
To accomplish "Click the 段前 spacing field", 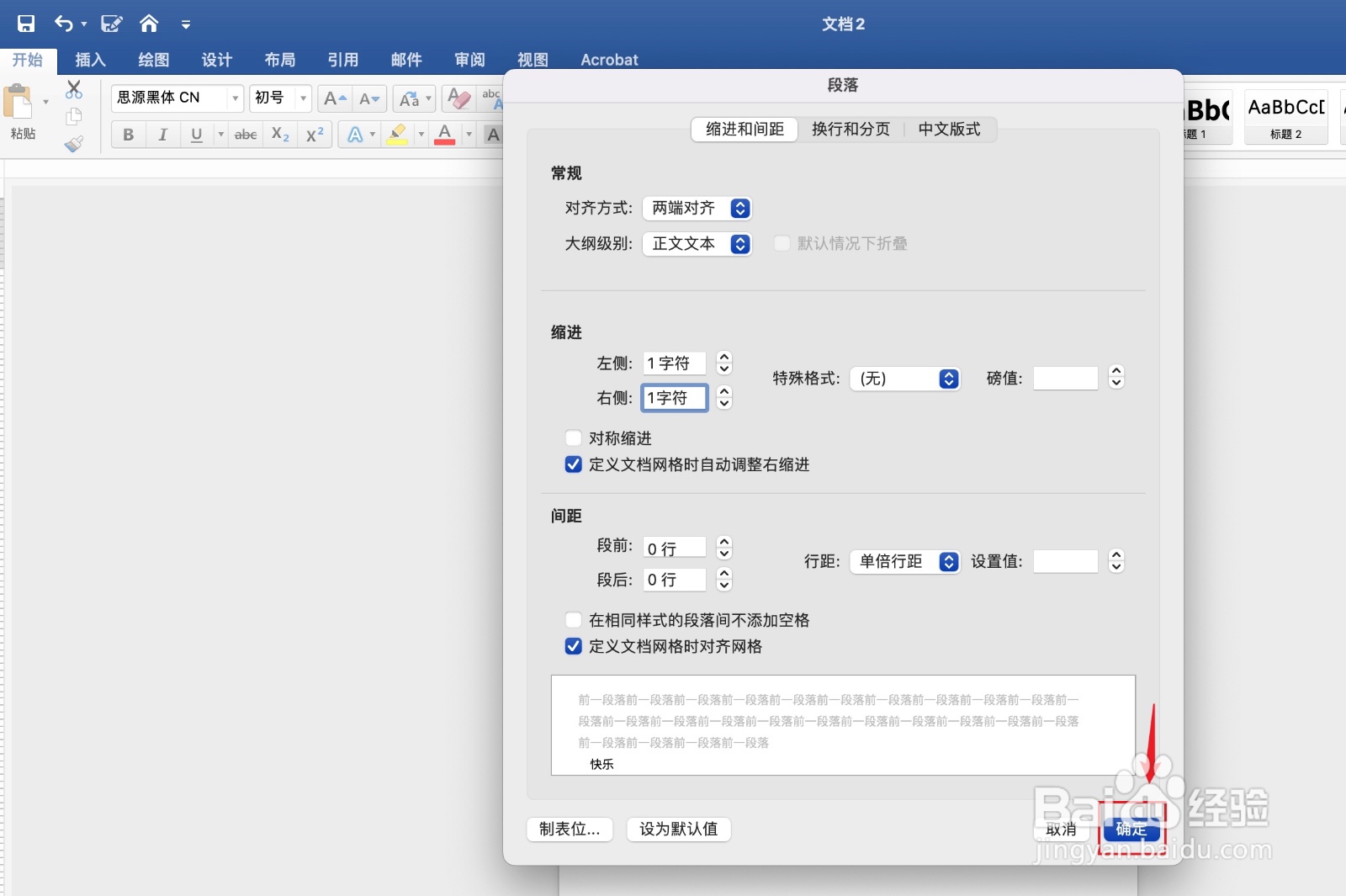I will pos(675,548).
